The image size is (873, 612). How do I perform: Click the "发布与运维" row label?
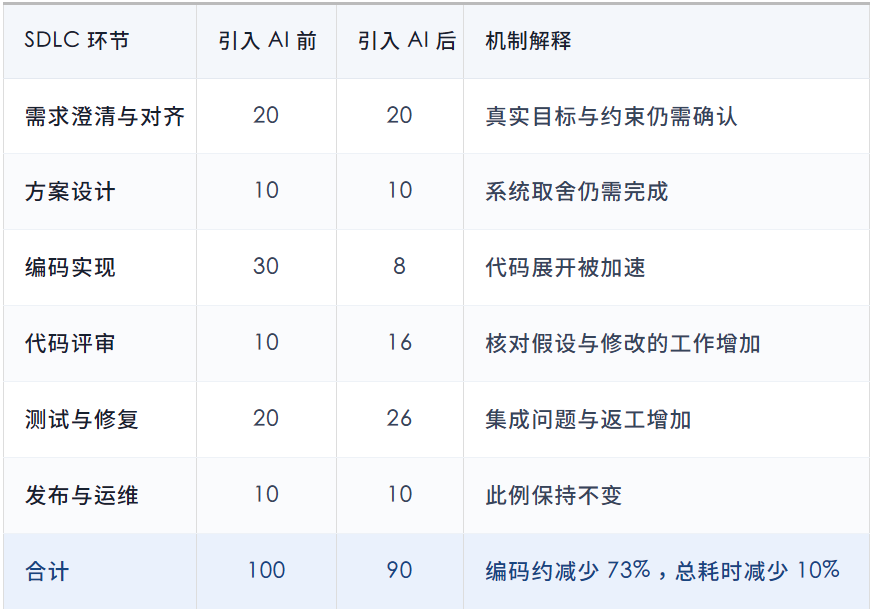coord(82,495)
